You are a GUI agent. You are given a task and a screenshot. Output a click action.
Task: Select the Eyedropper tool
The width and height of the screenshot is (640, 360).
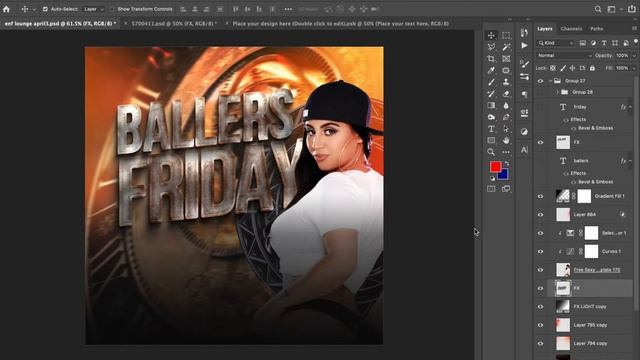pyautogui.click(x=491, y=71)
